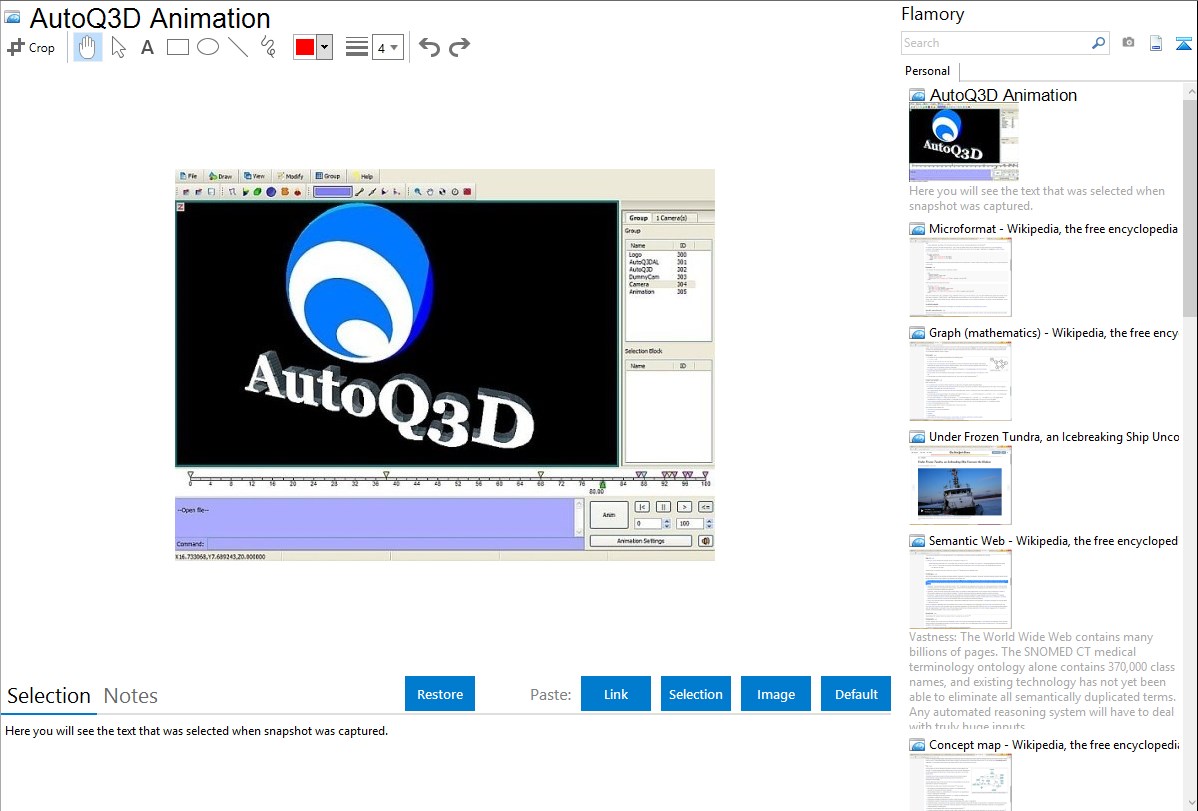
Task: Open the Graph (mathematics) snapshot thumbnail
Action: (960, 381)
